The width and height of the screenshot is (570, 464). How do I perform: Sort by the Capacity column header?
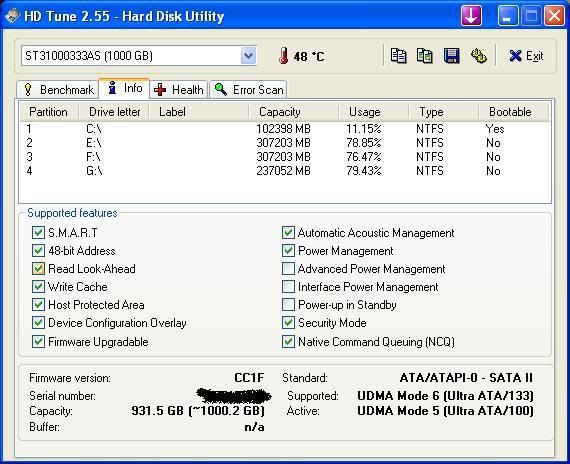[294, 112]
